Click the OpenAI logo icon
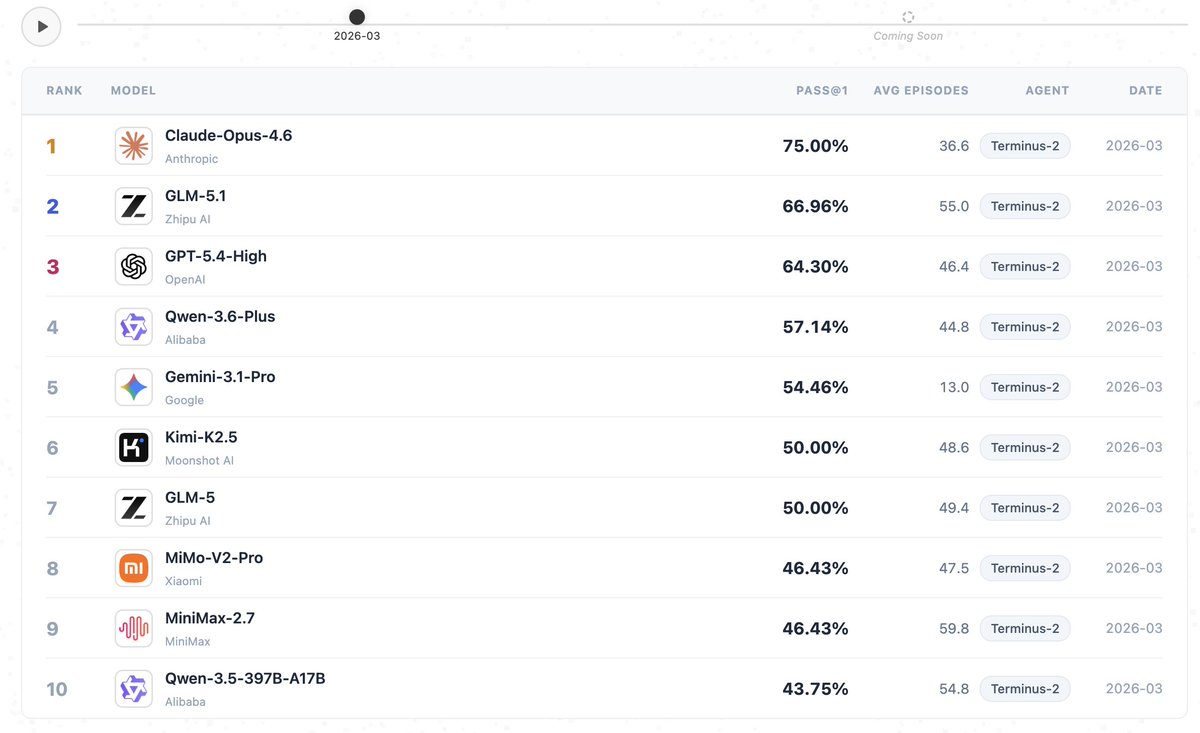The image size is (1200, 733). point(134,266)
